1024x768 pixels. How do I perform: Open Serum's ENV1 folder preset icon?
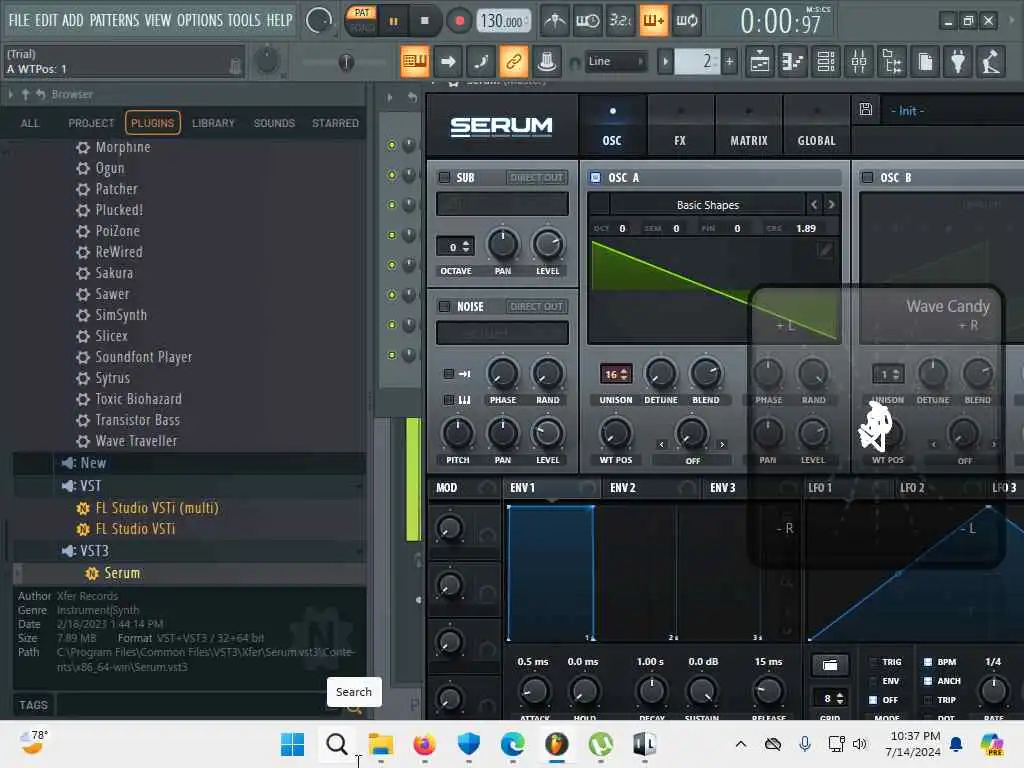click(x=829, y=665)
